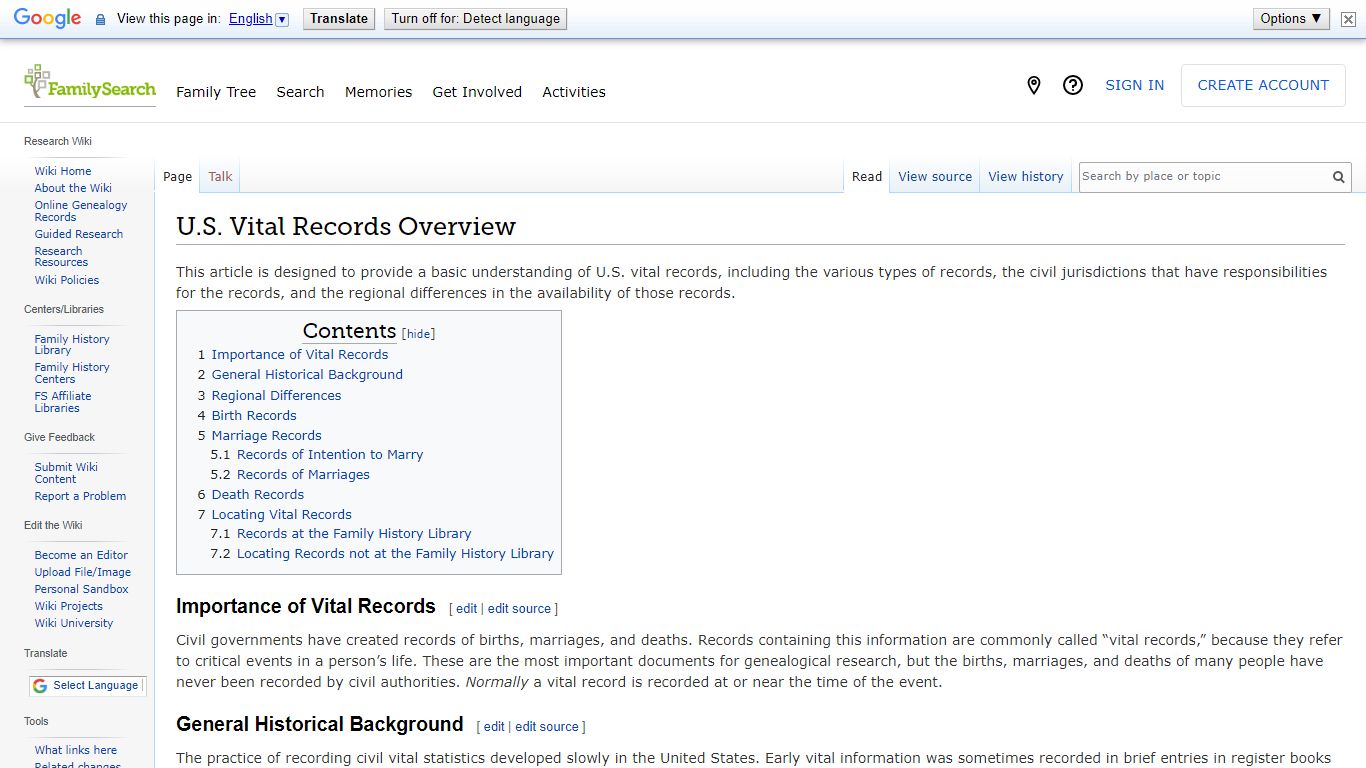
Task: Edit source of Importance of Vital Records
Action: pyautogui.click(x=519, y=608)
